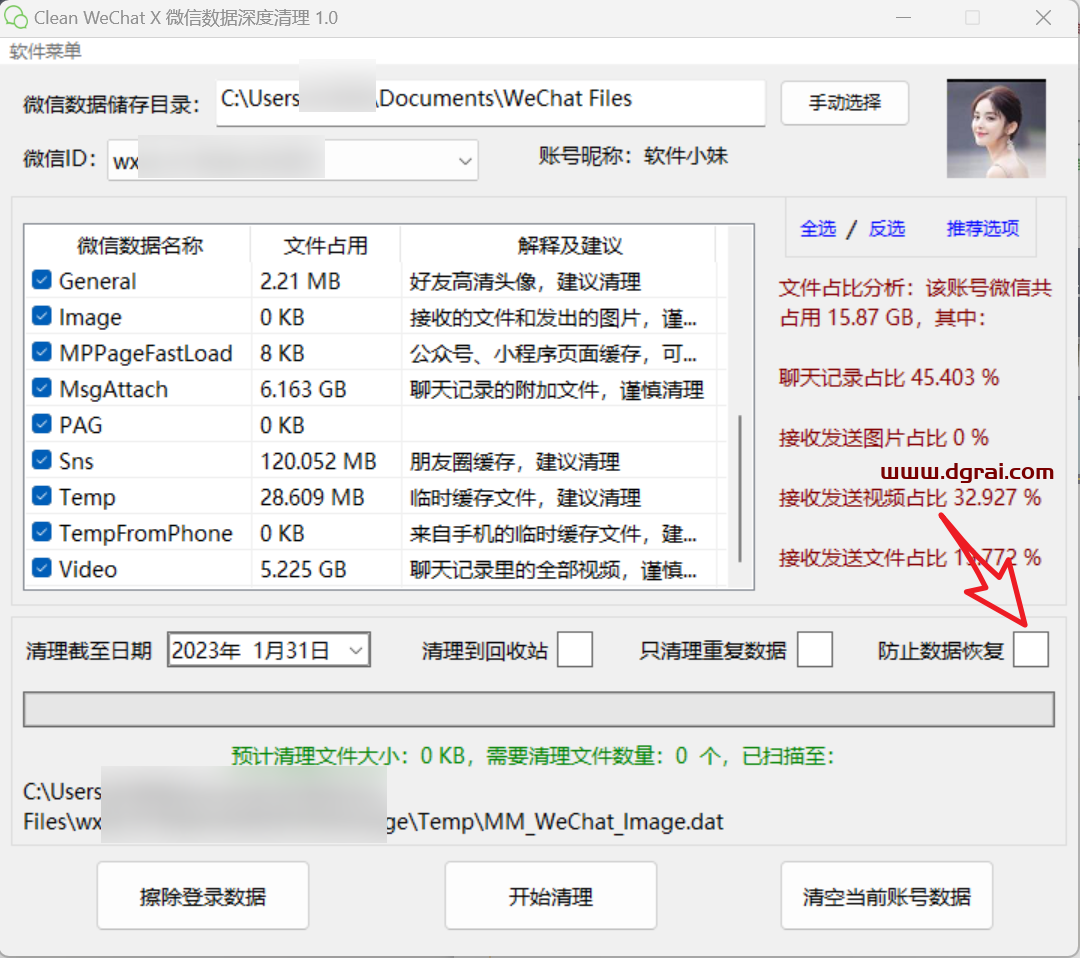Viewport: 1080px width, 958px height.
Task: Click the 账号昵称：软件小妹 label
Action: 633,156
